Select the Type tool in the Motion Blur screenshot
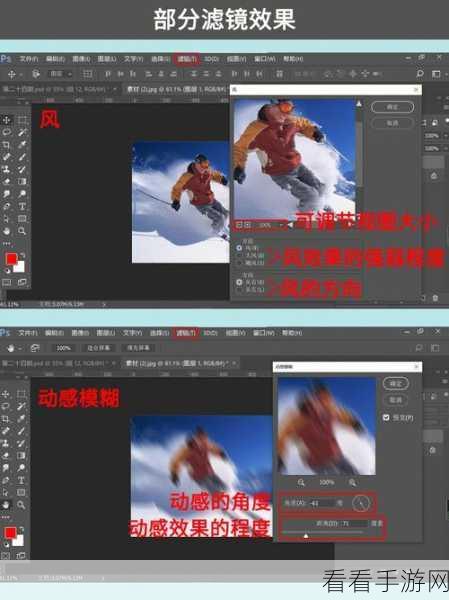 pos(21,480)
